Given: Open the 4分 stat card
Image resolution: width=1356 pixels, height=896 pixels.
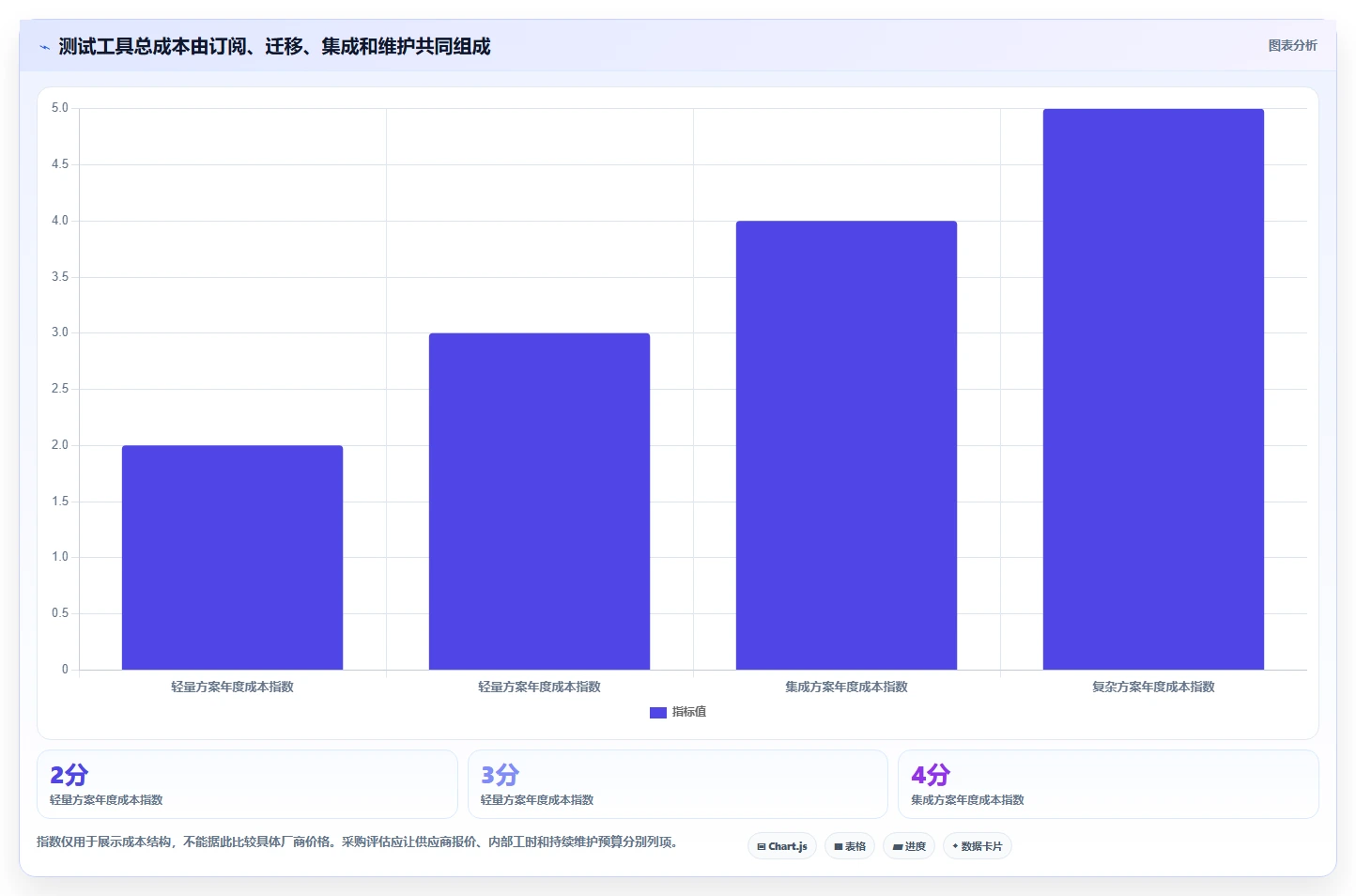Looking at the screenshot, I should coord(1108,784).
